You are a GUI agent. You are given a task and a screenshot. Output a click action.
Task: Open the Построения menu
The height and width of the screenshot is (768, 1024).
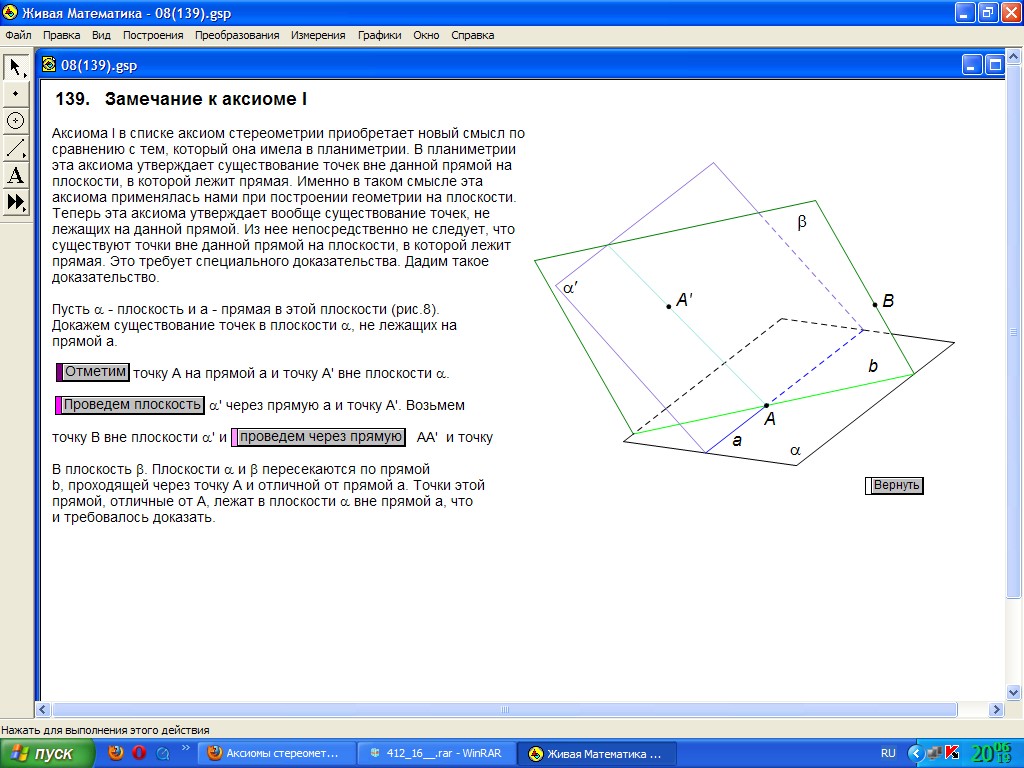tap(153, 35)
